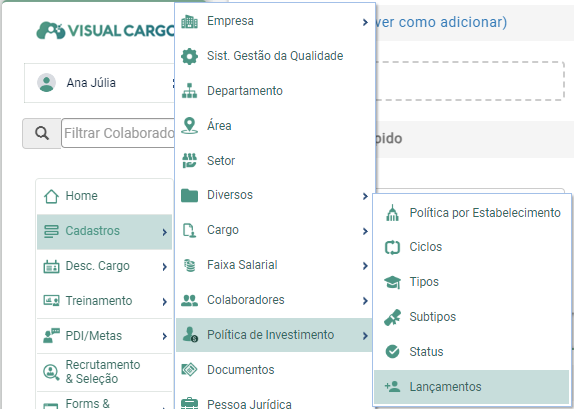Click the search magnifier button
Image resolution: width=574 pixels, height=409 pixels.
(x=42, y=133)
